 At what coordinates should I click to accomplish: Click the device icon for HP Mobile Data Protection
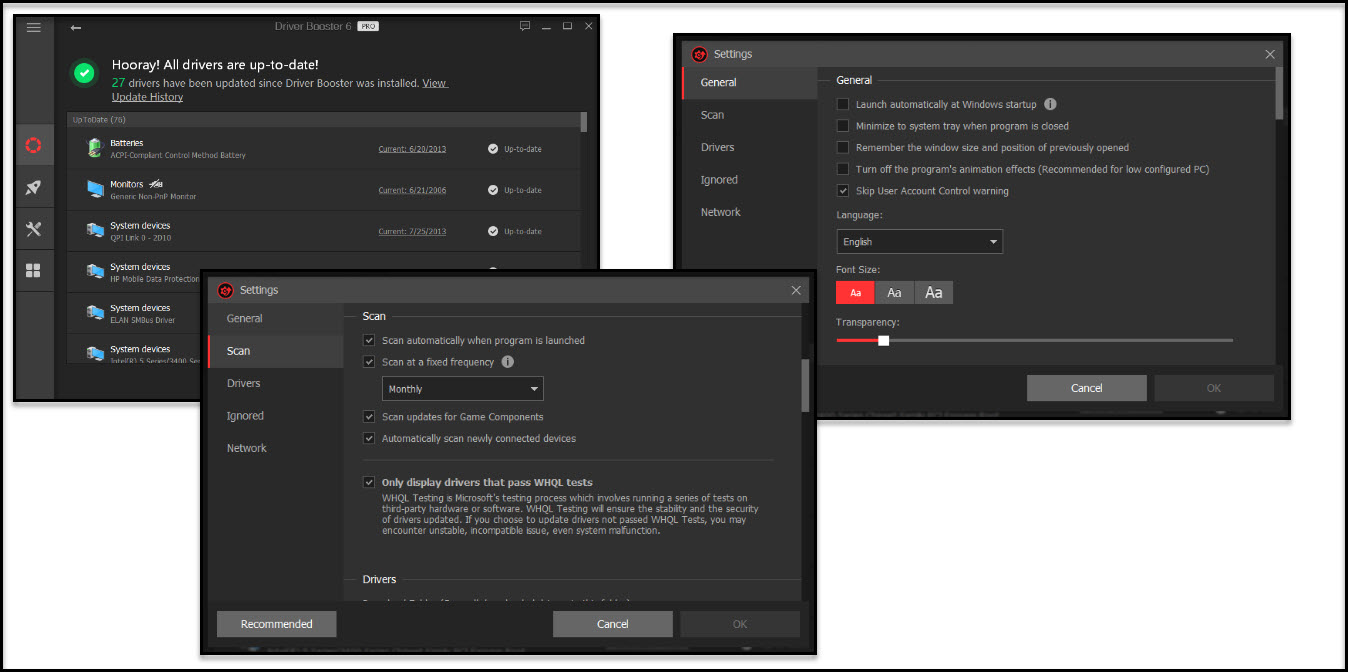(x=95, y=271)
